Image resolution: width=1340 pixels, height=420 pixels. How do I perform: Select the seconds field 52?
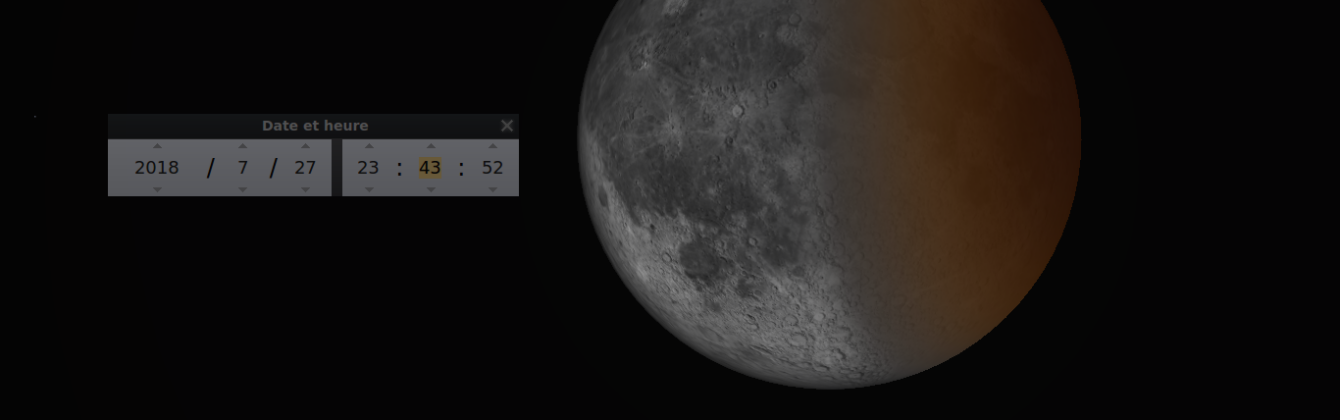coord(492,168)
